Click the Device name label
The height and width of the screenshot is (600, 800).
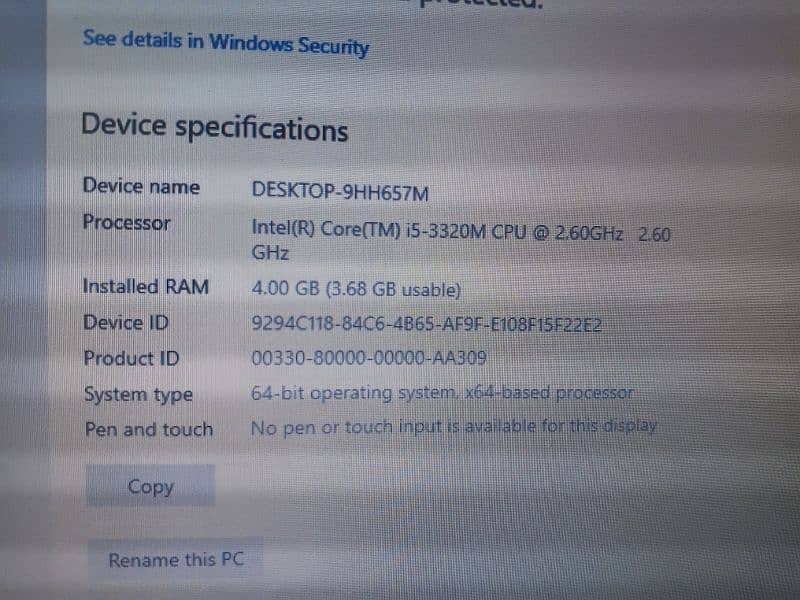point(141,187)
